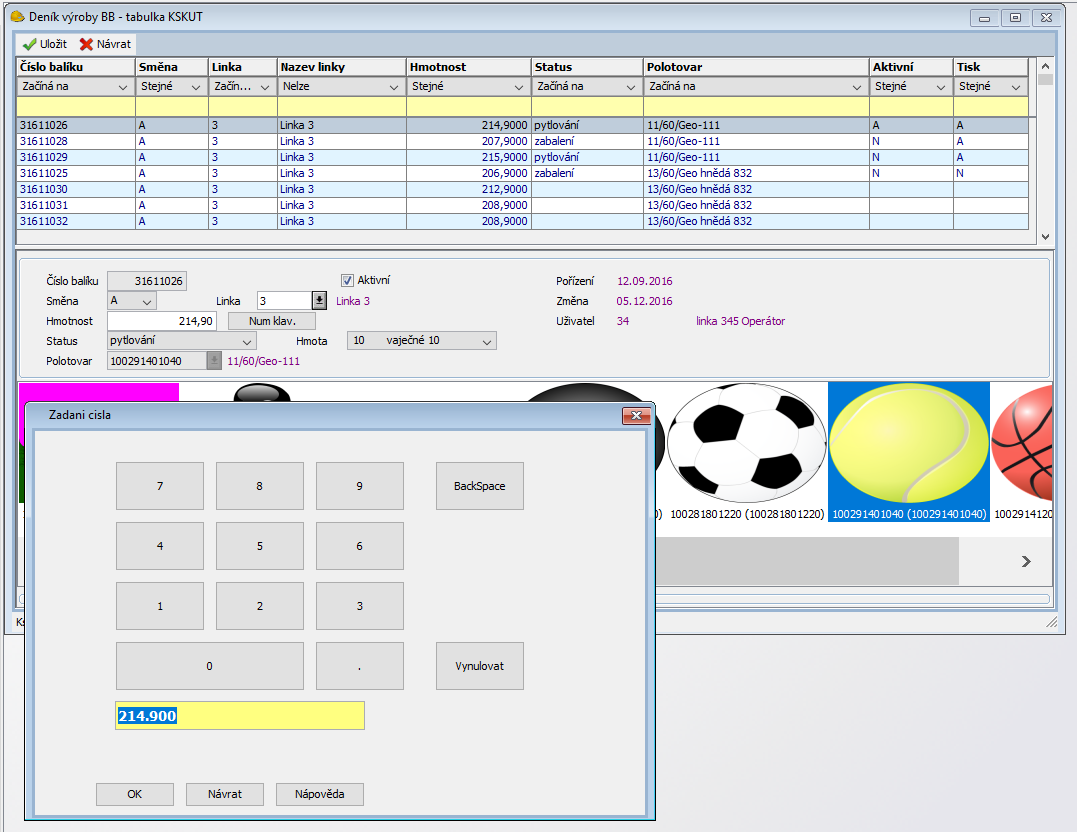Select the soccer ball thumbnail
The image size is (1077, 832).
coord(746,445)
